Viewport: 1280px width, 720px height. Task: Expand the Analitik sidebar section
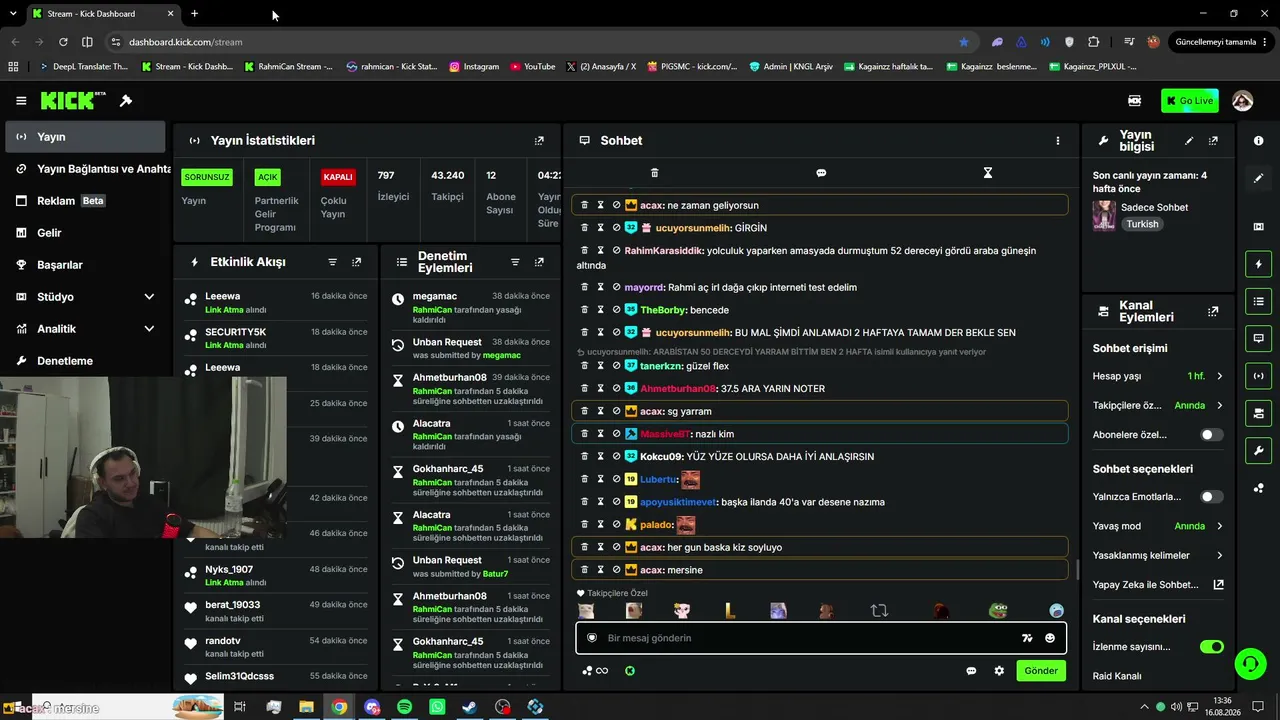[x=149, y=329]
